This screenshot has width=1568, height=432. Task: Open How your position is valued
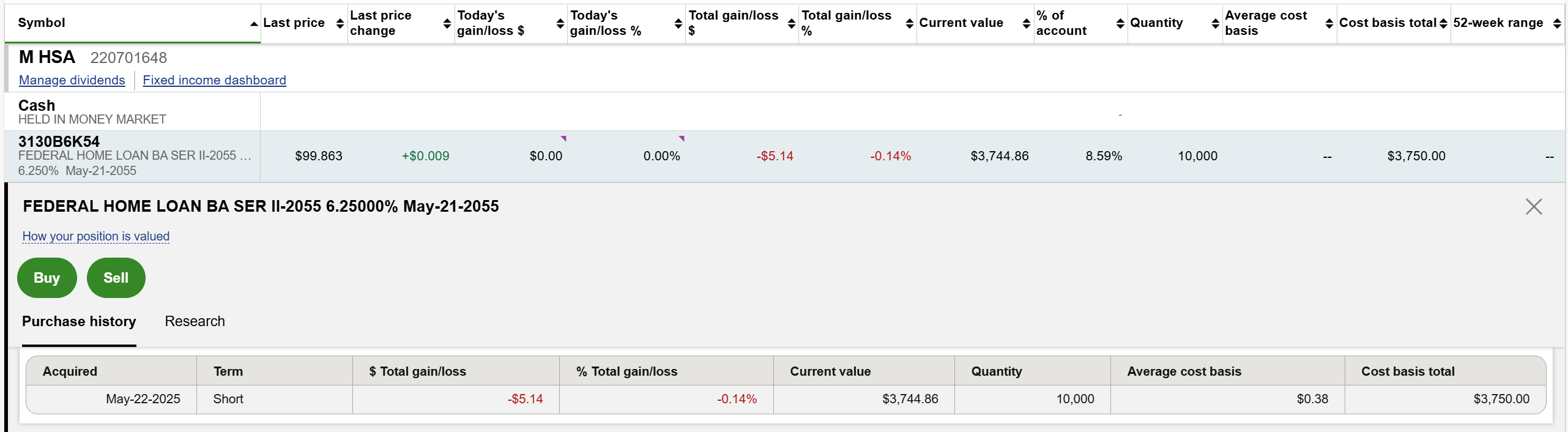(x=96, y=236)
